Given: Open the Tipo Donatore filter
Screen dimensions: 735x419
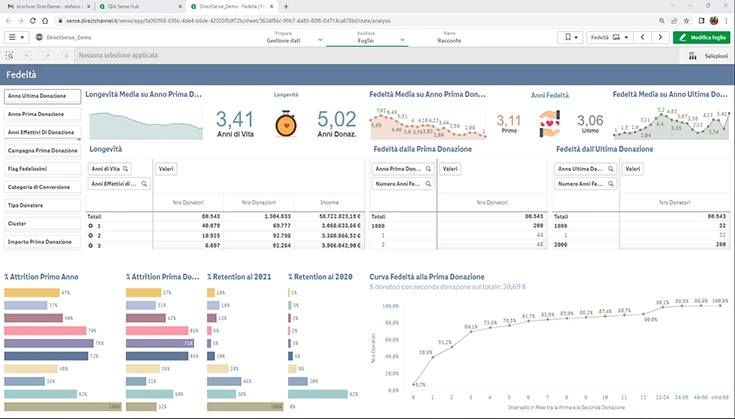Looking at the screenshot, I should click(x=43, y=205).
